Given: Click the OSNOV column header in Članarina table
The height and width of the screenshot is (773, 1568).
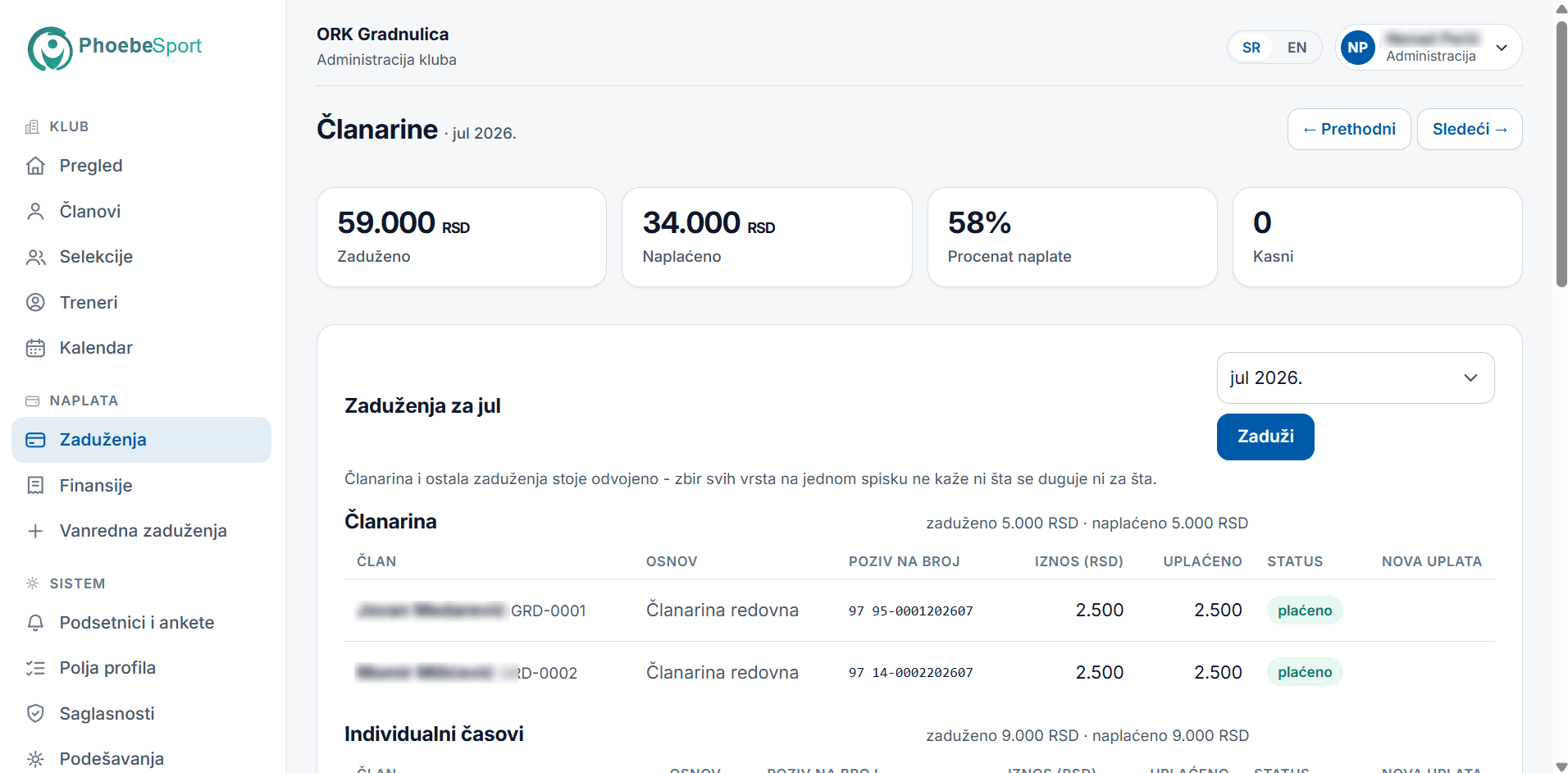Looking at the screenshot, I should pos(672,562).
